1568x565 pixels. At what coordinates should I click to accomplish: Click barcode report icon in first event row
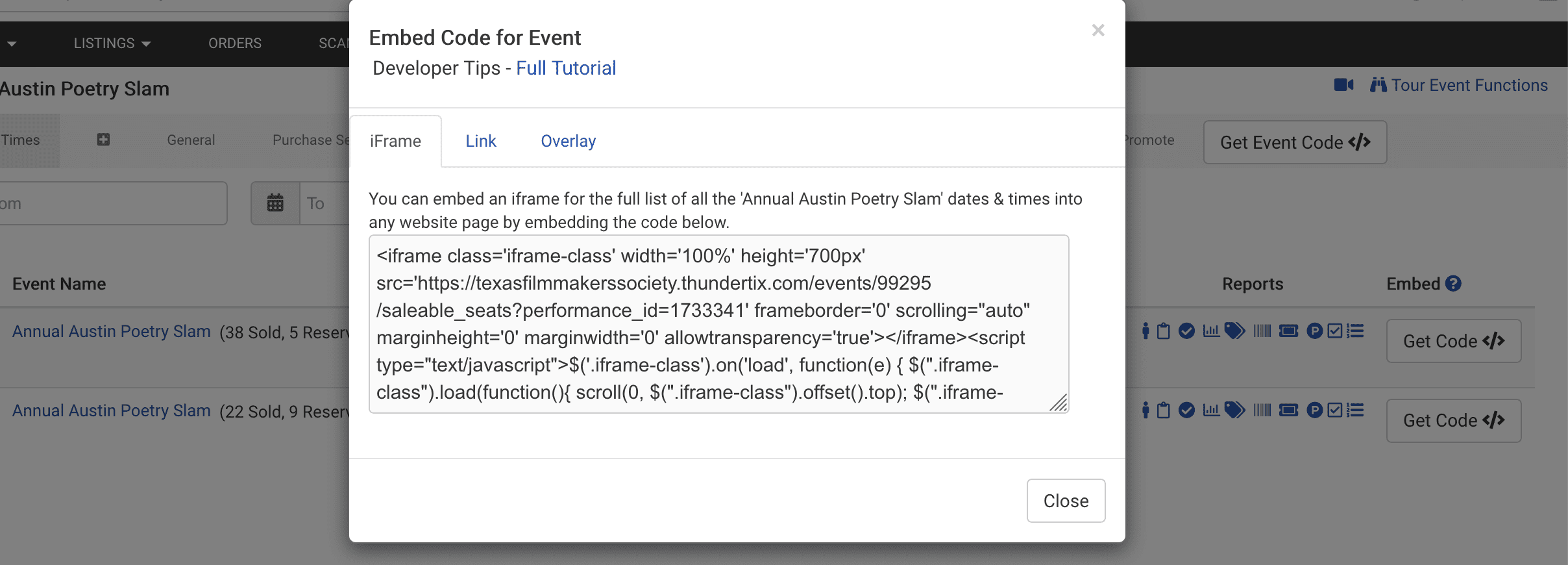pos(1262,331)
